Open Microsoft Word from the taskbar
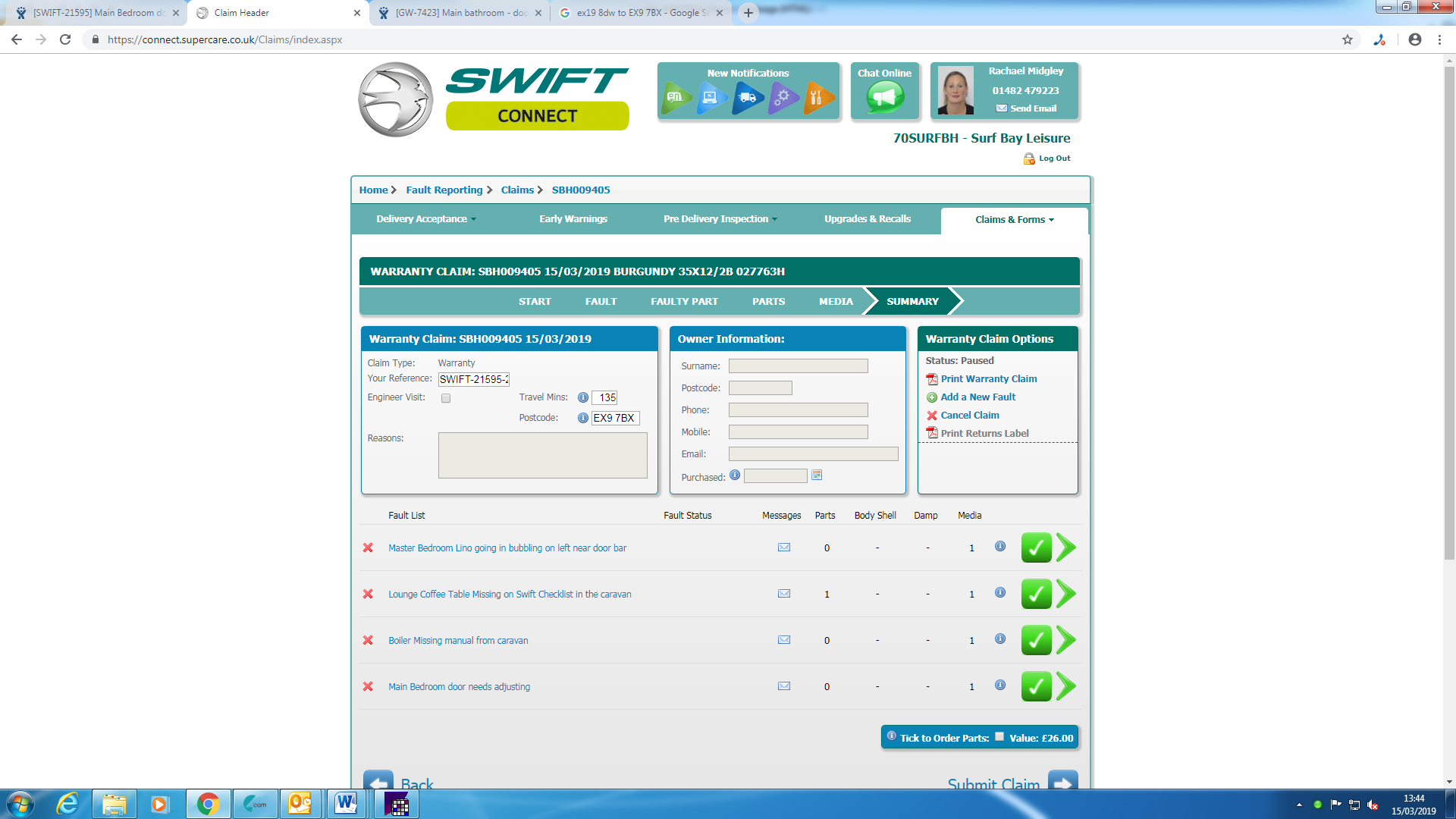 pyautogui.click(x=347, y=804)
